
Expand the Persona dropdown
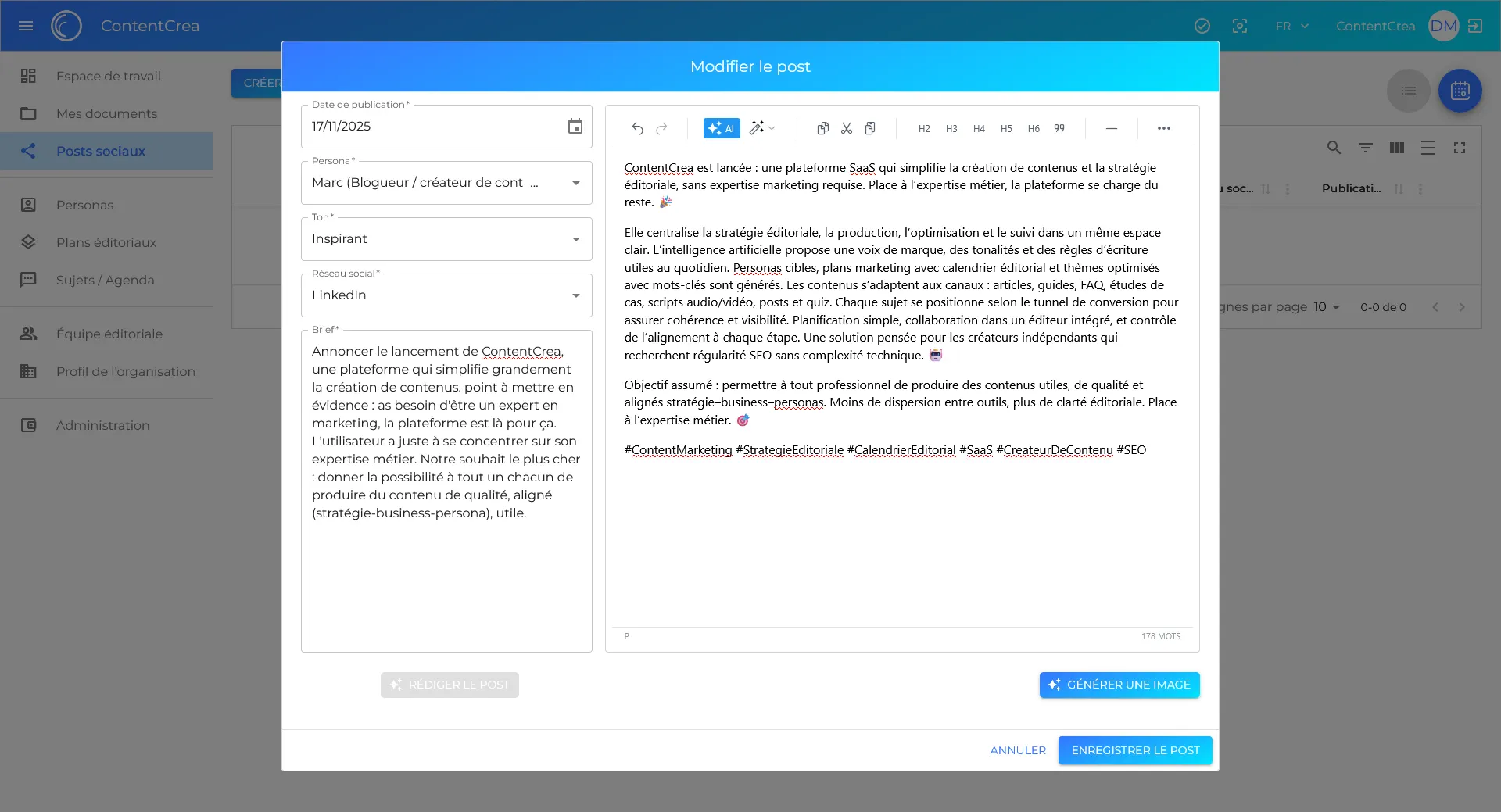575,183
